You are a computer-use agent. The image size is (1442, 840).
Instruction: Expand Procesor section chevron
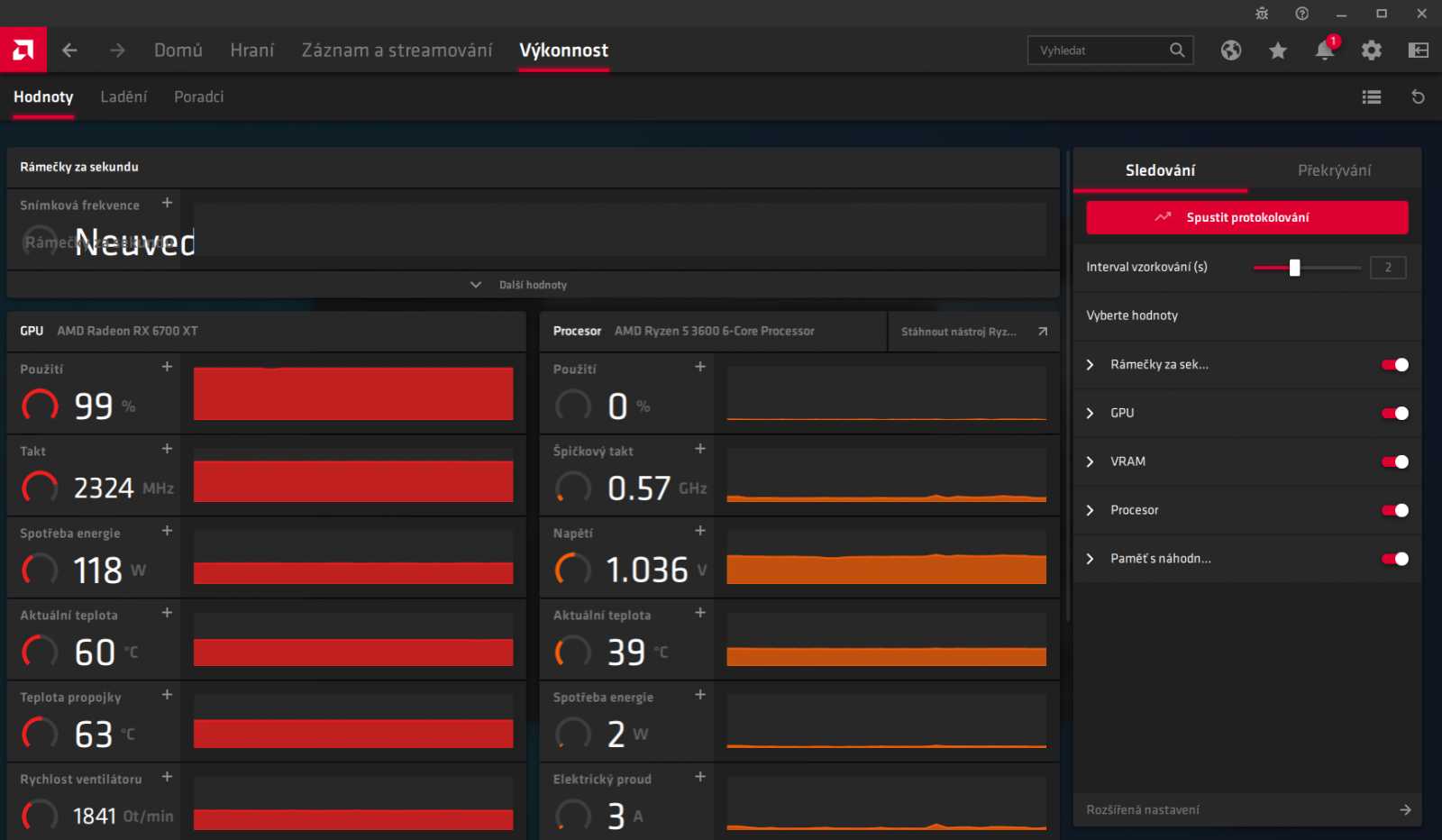1091,511
